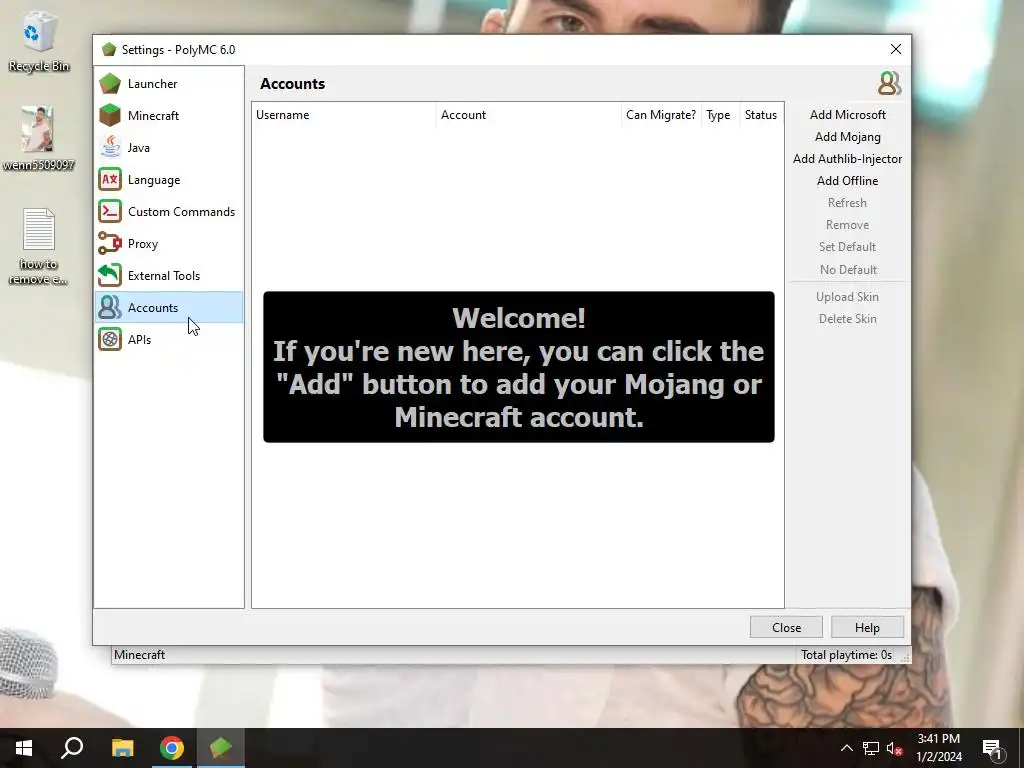Screen dimensions: 1024x768
Task: Sort accounts by Username column
Action: tap(344, 115)
